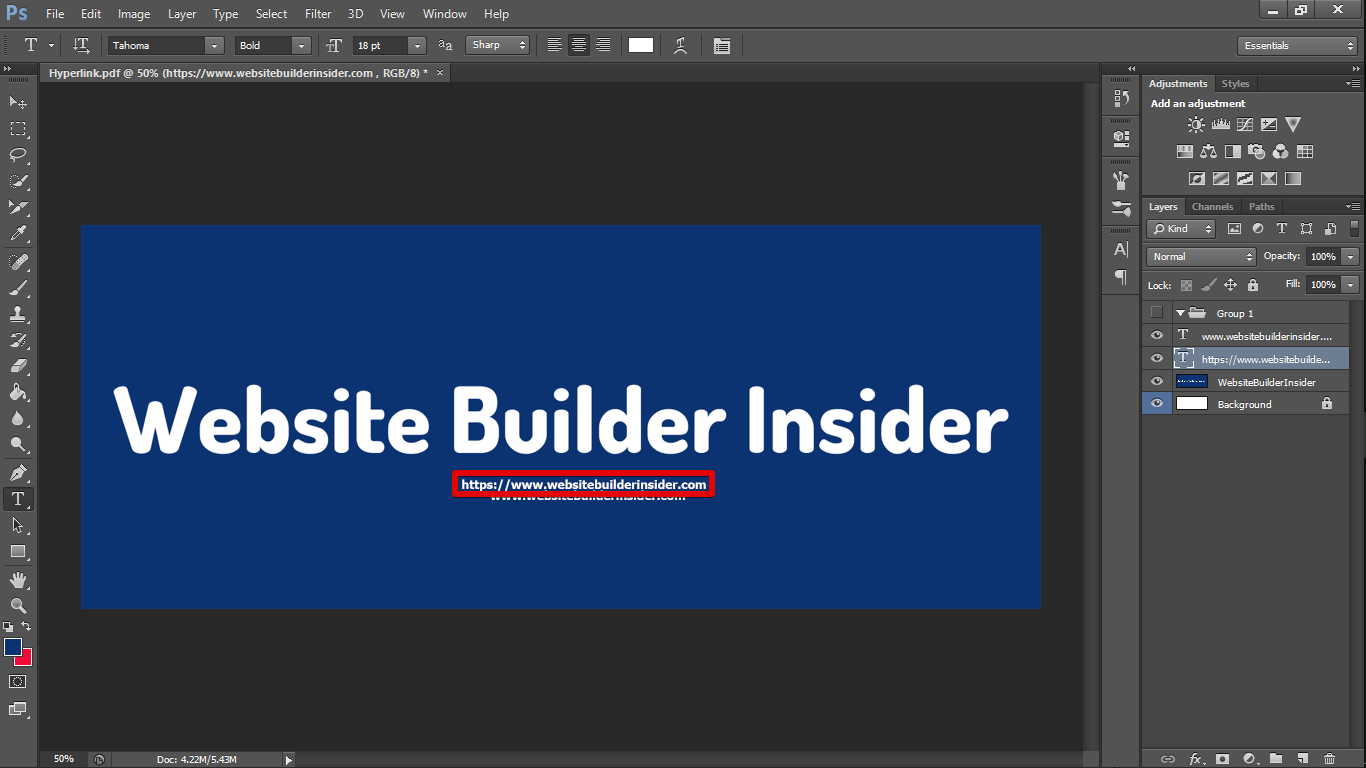
Task: Switch to the Channels tab
Action: (1212, 207)
